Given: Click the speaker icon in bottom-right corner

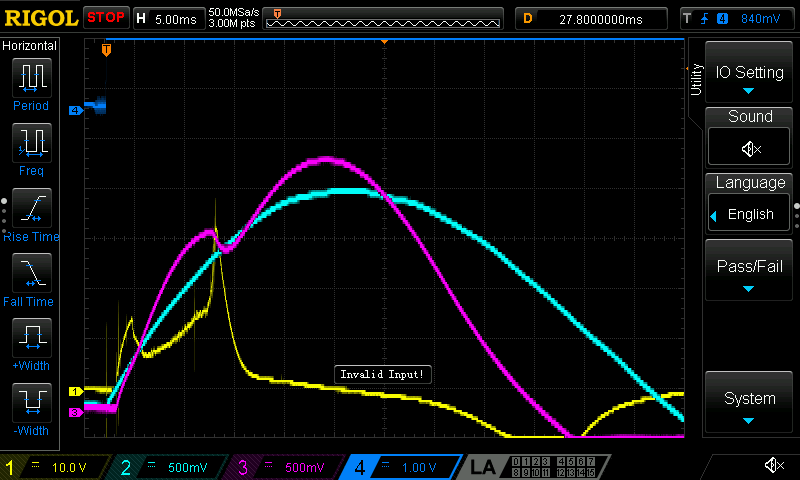Looking at the screenshot, I should [x=773, y=465].
